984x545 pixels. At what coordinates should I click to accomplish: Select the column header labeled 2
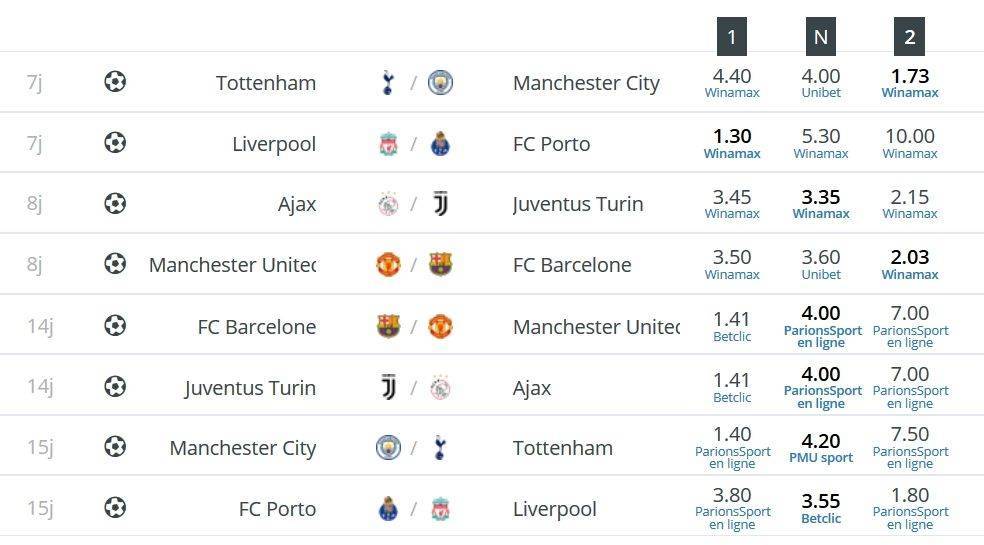click(909, 37)
